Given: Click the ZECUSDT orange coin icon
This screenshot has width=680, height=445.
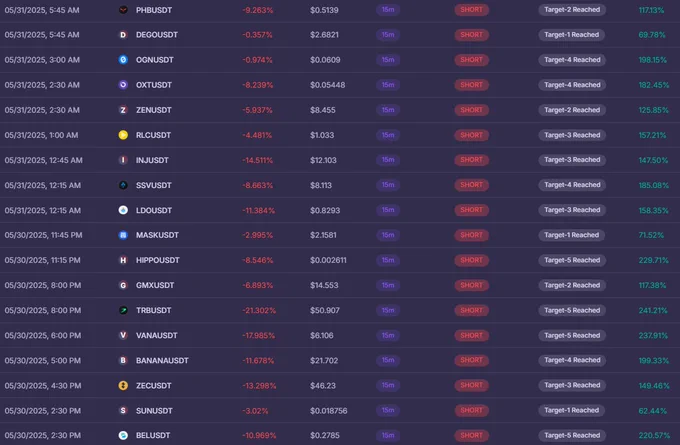Looking at the screenshot, I should click(x=123, y=386).
